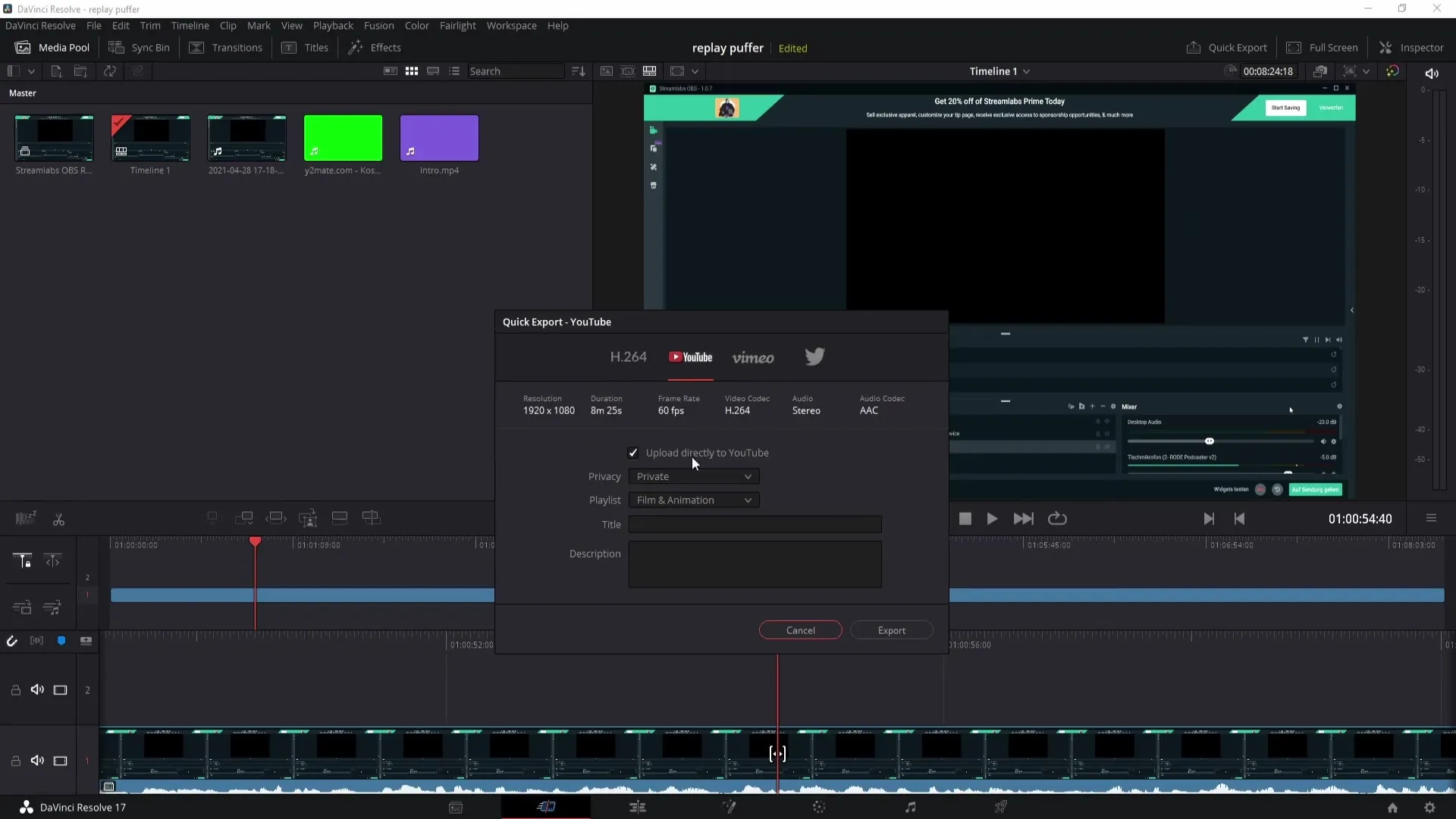Select the H.264 export tab
The image size is (1456, 819).
pyautogui.click(x=629, y=356)
